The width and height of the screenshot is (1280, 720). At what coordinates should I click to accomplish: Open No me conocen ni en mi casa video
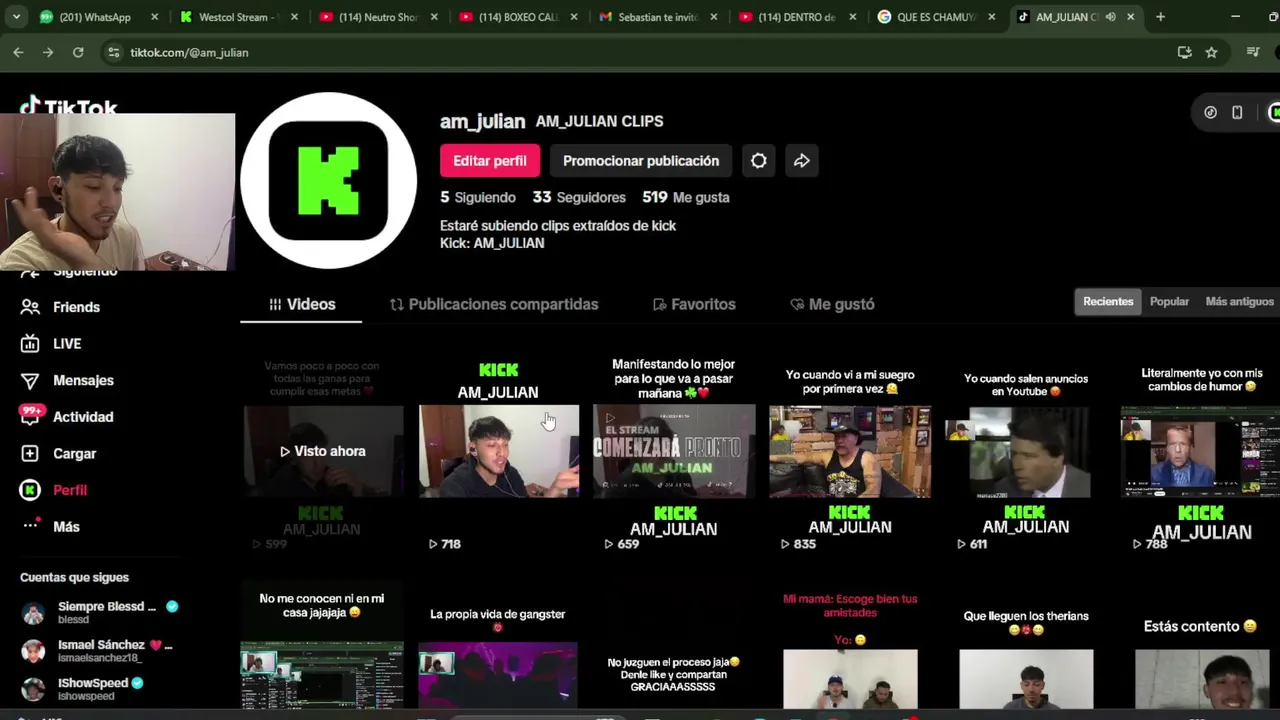(x=322, y=646)
